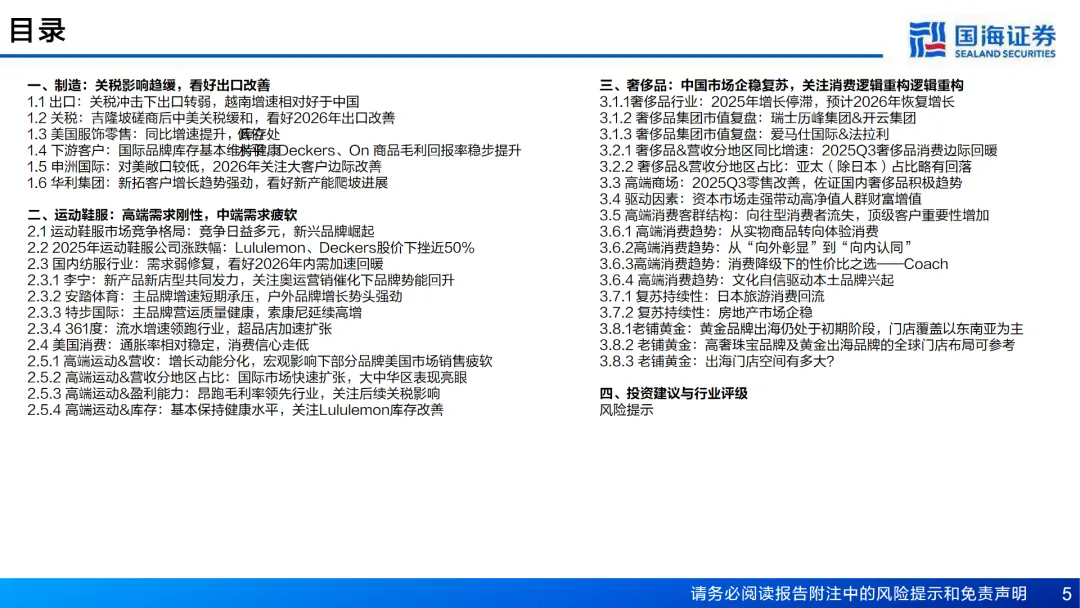1080x608 pixels.
Task: Open entry 2.3.1 李宁
Action: tap(241, 280)
